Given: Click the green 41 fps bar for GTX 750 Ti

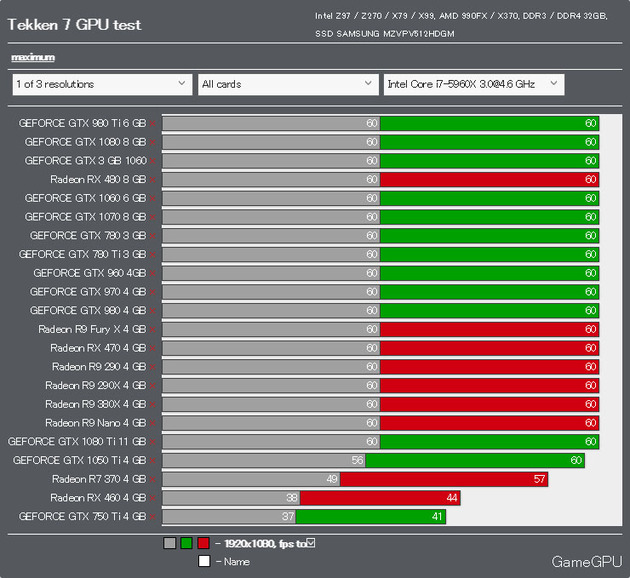Looking at the screenshot, I should (x=370, y=517).
